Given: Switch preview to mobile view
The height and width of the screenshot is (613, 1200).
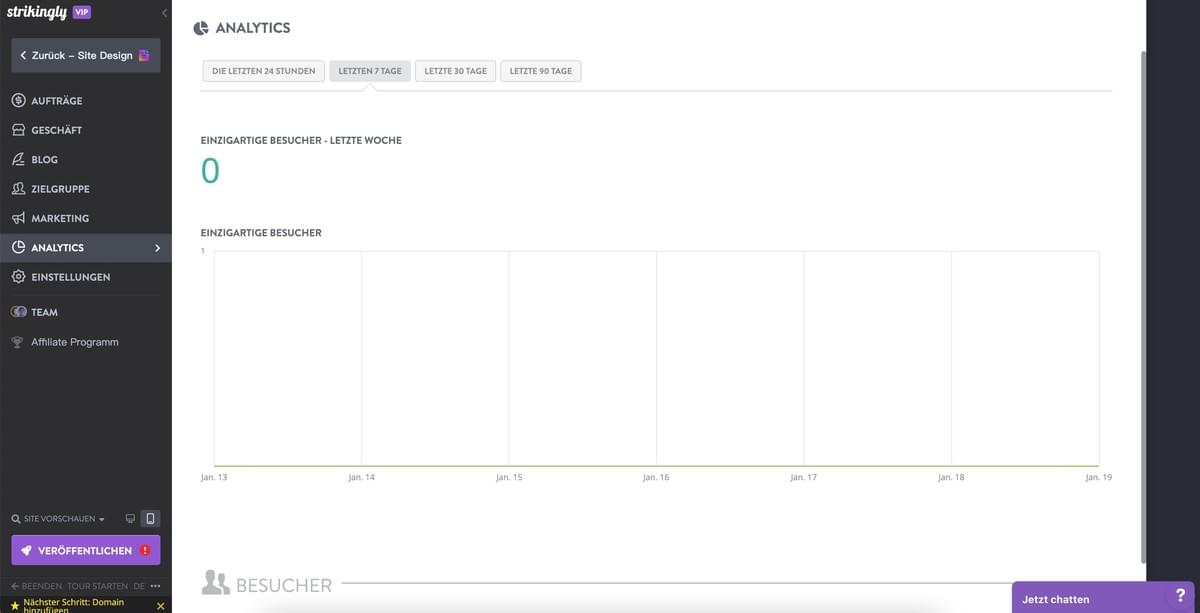Looking at the screenshot, I should tap(150, 519).
